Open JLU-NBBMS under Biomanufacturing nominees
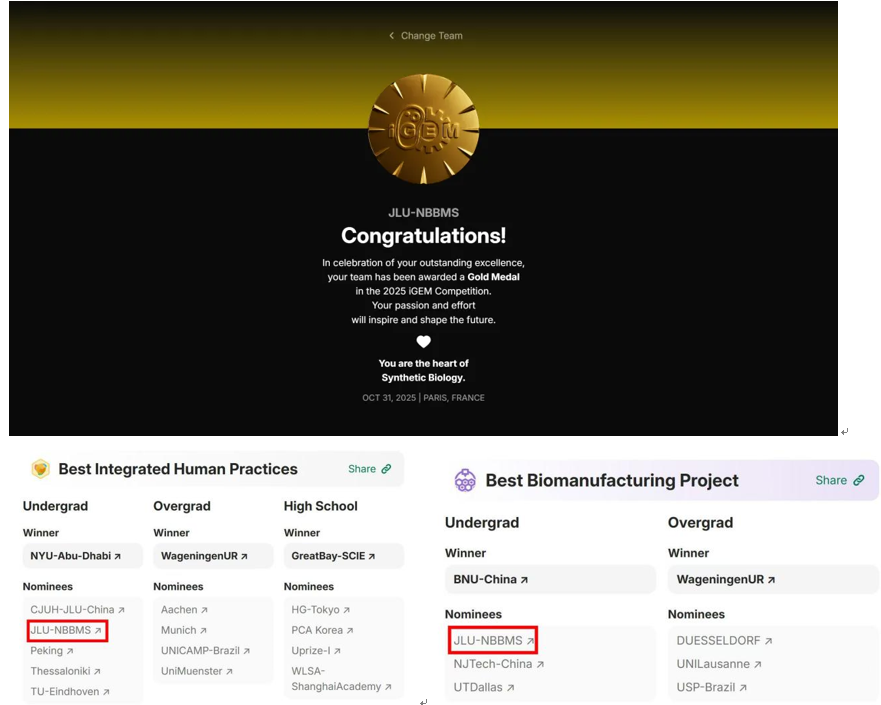Screen dimensions: 881x705 pyautogui.click(x=493, y=640)
